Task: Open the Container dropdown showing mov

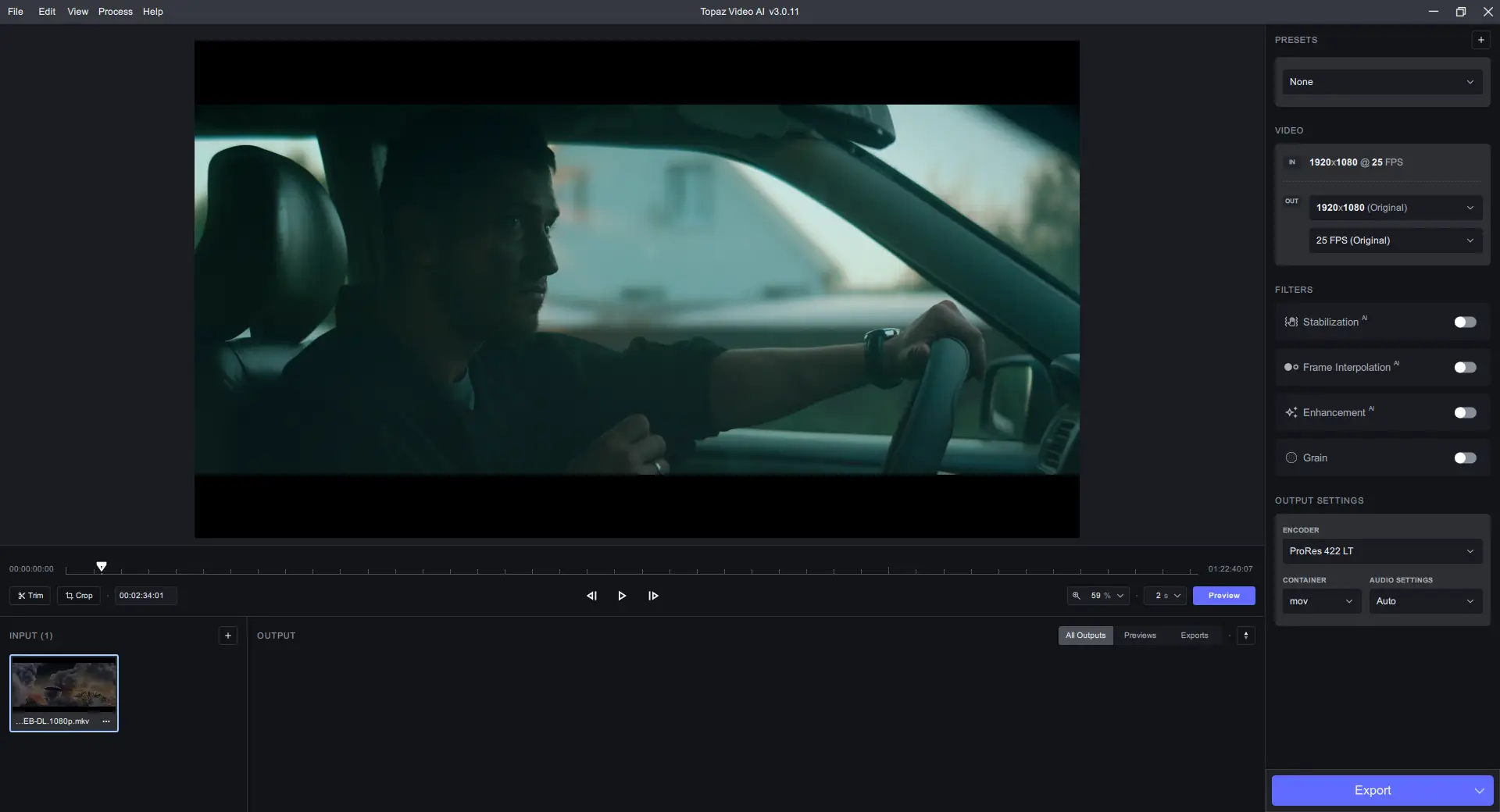Action: coord(1321,601)
